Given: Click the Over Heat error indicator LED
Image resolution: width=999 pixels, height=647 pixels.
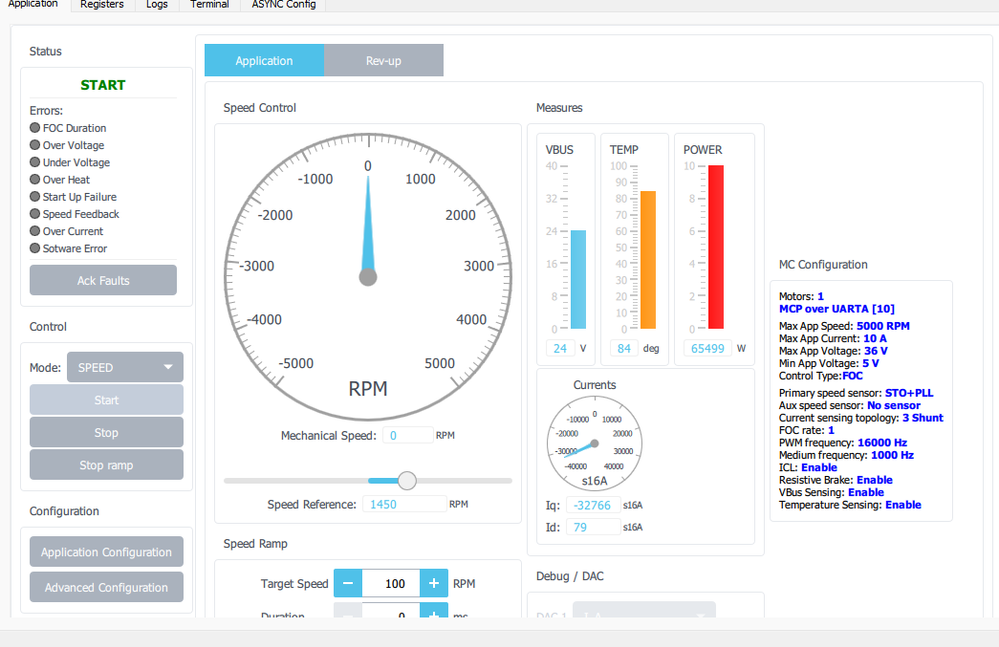Looking at the screenshot, I should pyautogui.click(x=35, y=179).
